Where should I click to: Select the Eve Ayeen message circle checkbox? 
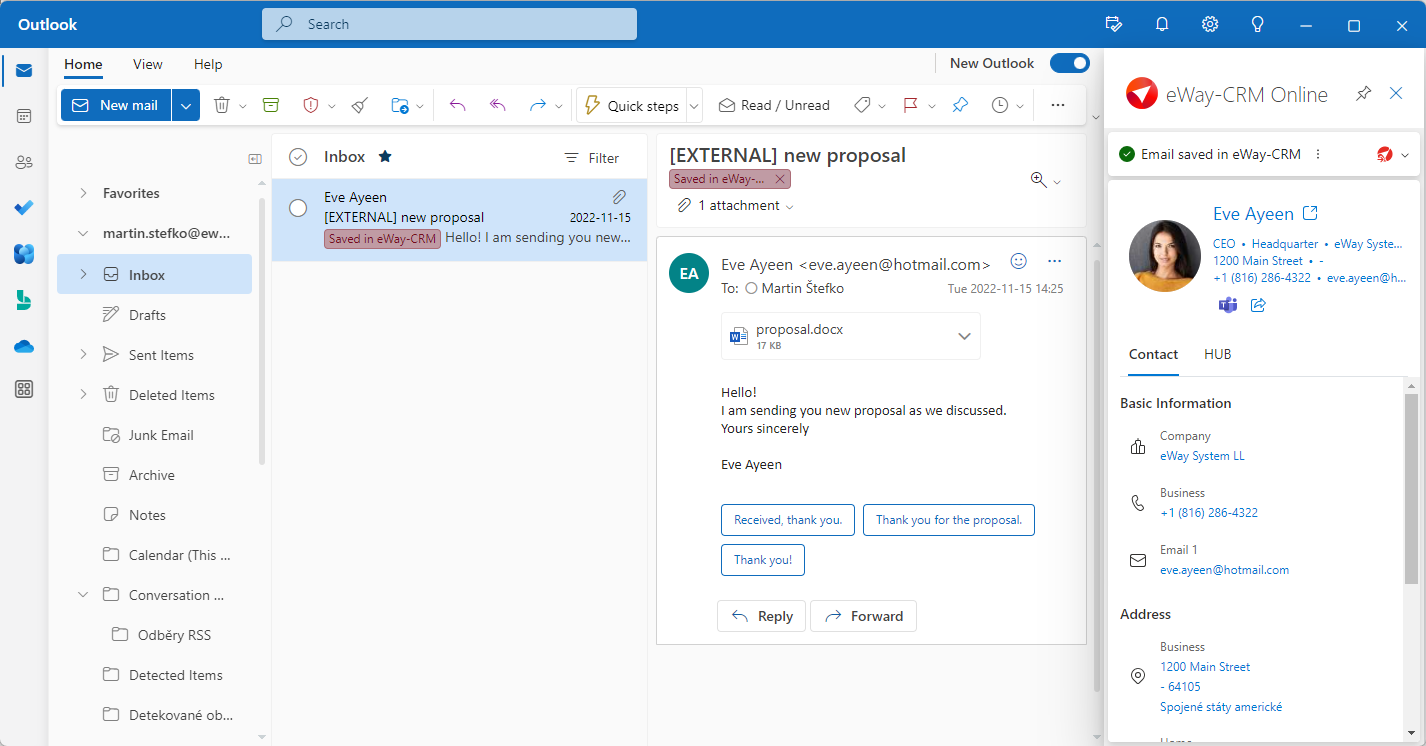[297, 208]
